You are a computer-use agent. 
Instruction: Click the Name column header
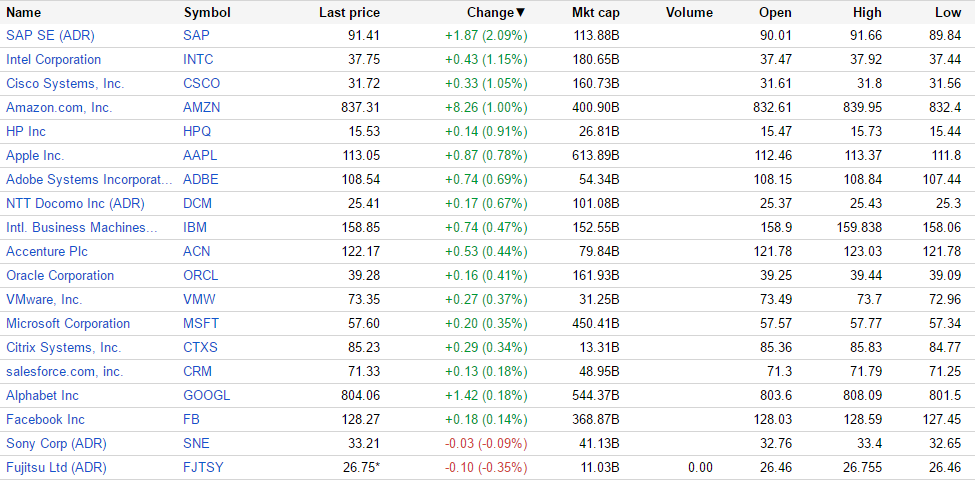click(24, 12)
